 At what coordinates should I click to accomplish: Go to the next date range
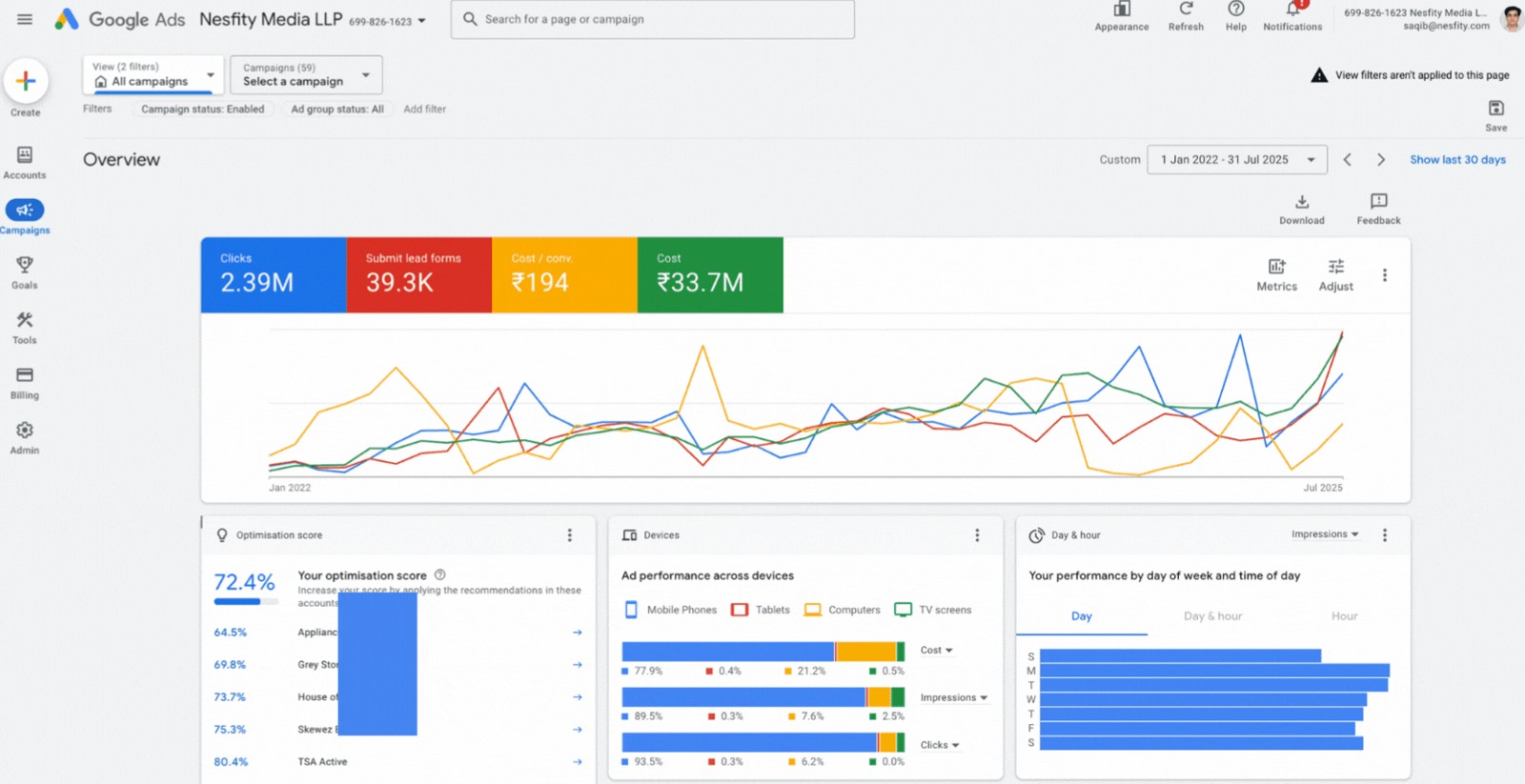[1381, 160]
